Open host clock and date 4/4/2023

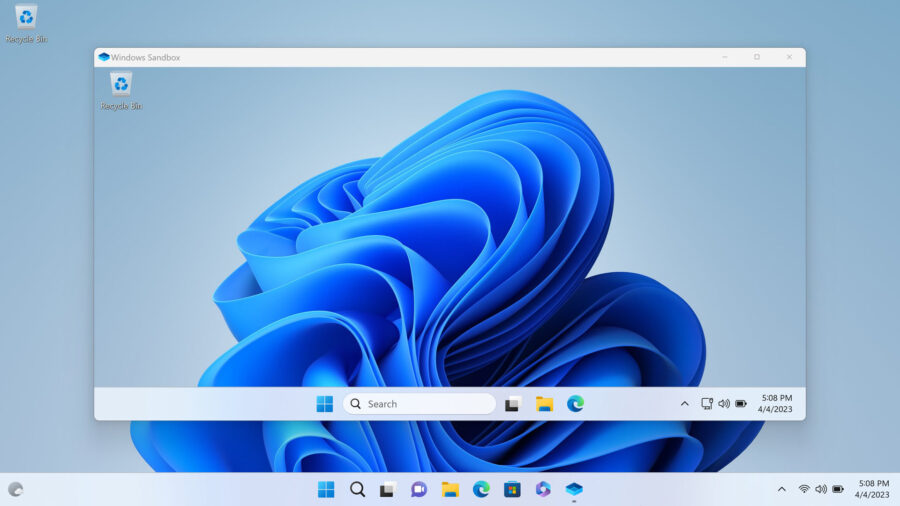pyautogui.click(x=872, y=489)
